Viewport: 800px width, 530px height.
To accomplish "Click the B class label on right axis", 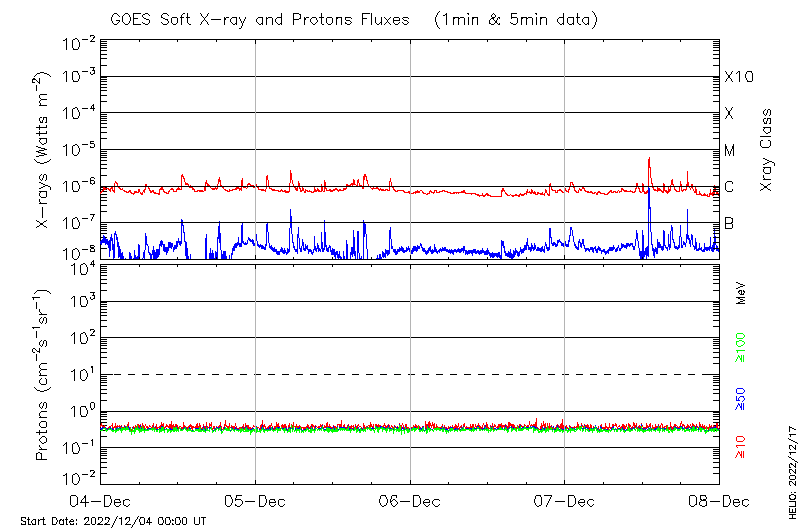I will (x=729, y=222).
